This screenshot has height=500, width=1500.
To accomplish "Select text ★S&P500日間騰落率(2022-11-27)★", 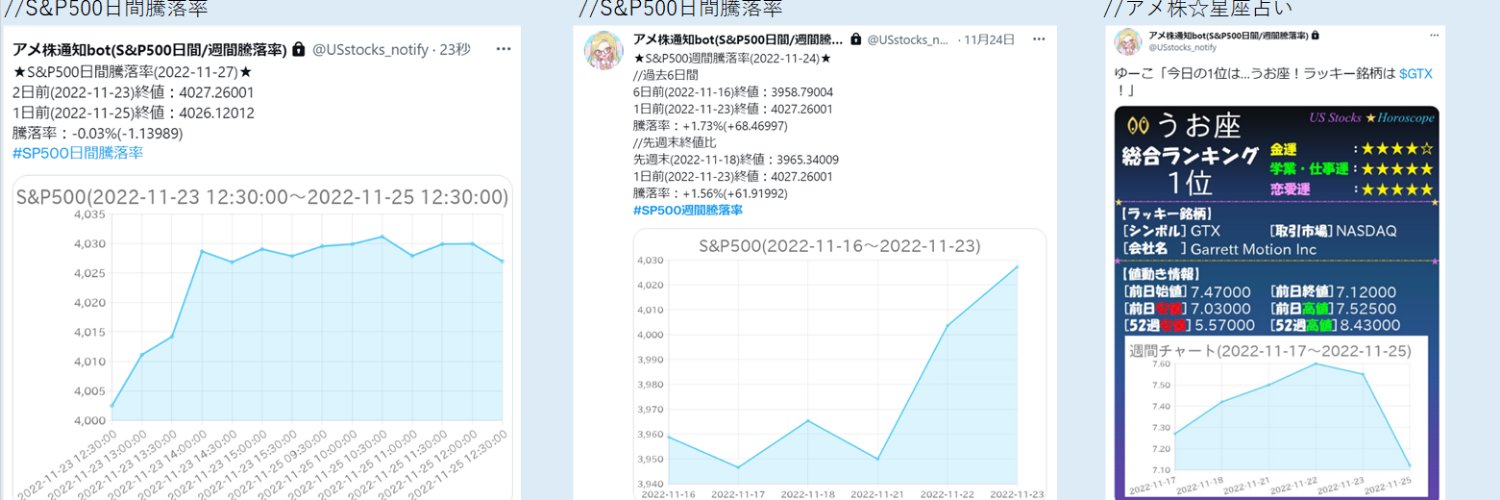I will click(133, 73).
